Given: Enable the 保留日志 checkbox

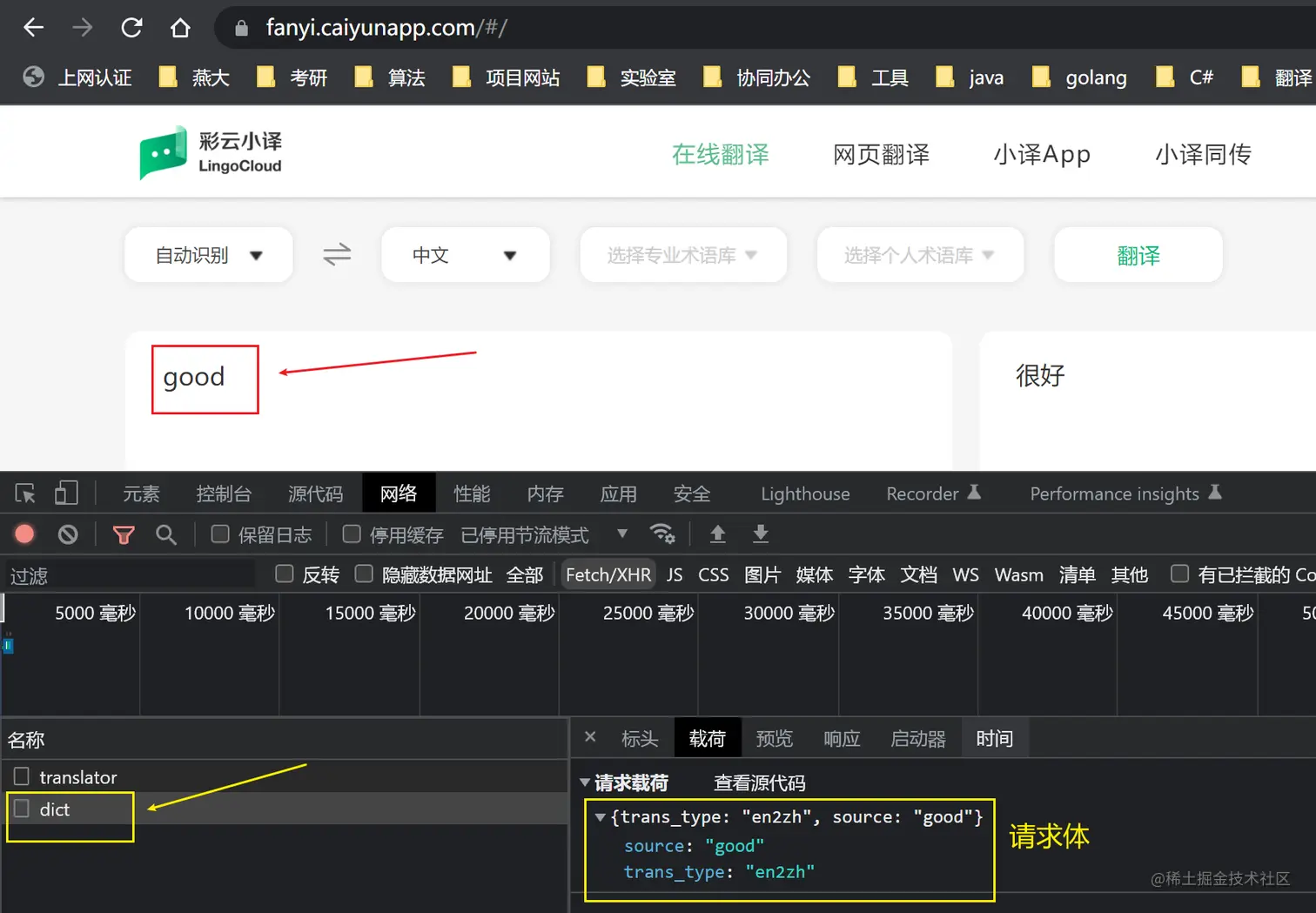Looking at the screenshot, I should coord(220,534).
